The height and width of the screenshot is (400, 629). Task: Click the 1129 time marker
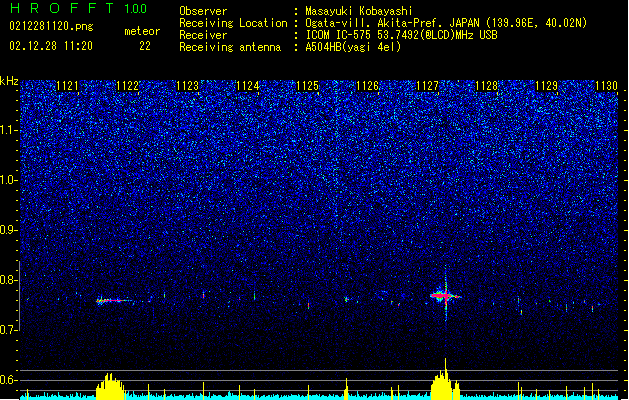click(547, 86)
